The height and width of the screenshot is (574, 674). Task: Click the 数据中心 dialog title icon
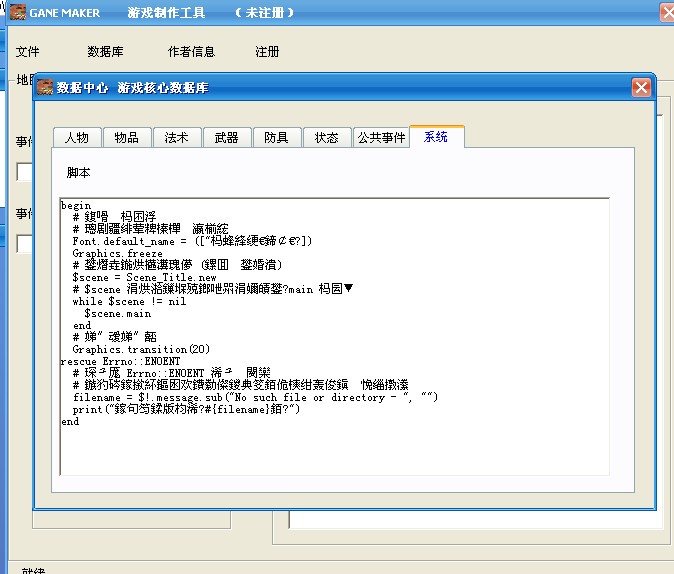tap(45, 87)
